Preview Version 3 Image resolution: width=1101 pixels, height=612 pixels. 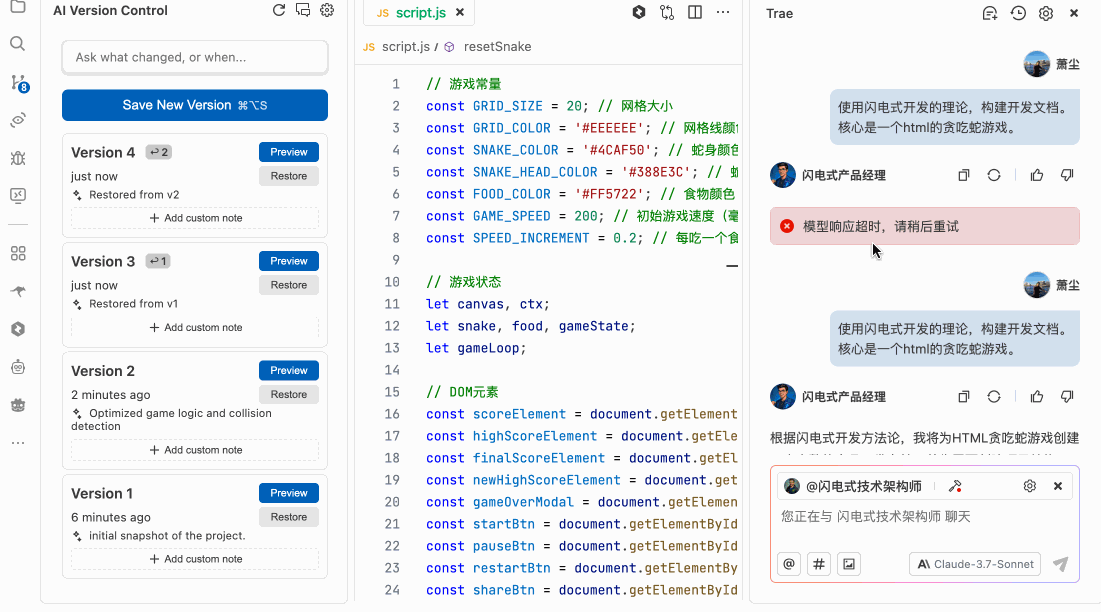point(289,261)
